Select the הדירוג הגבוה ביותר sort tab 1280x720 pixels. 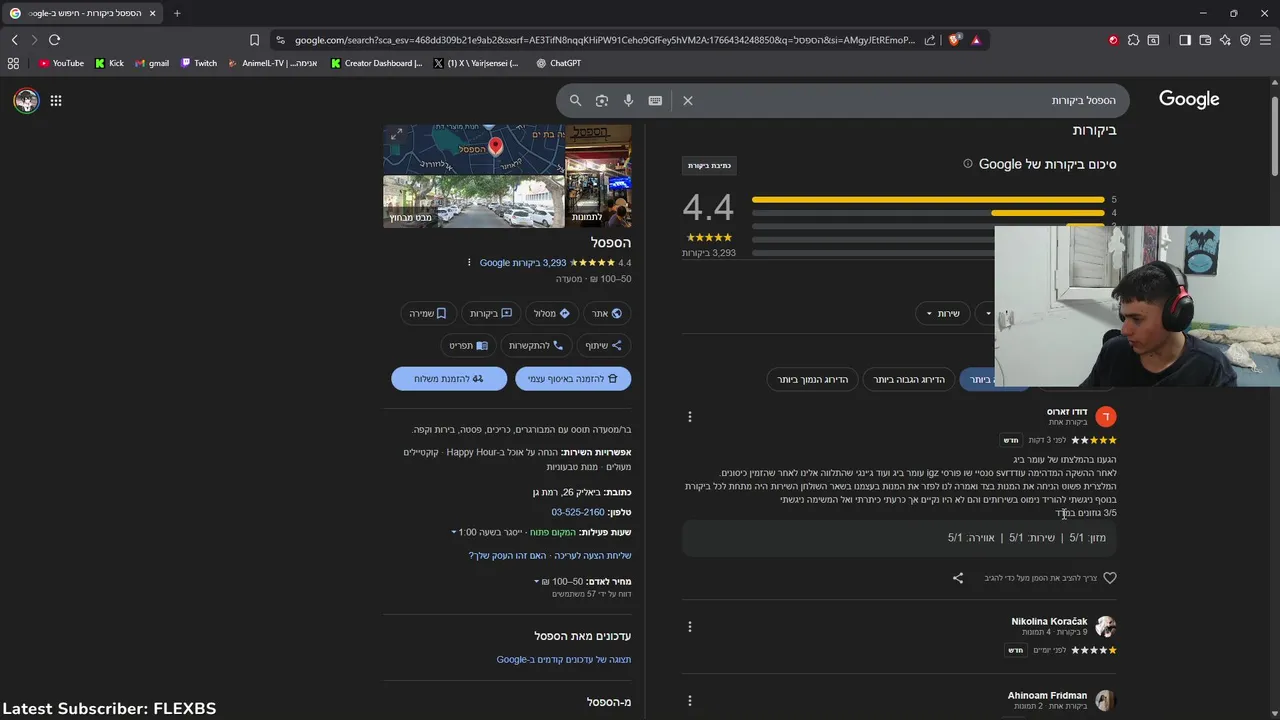click(909, 379)
